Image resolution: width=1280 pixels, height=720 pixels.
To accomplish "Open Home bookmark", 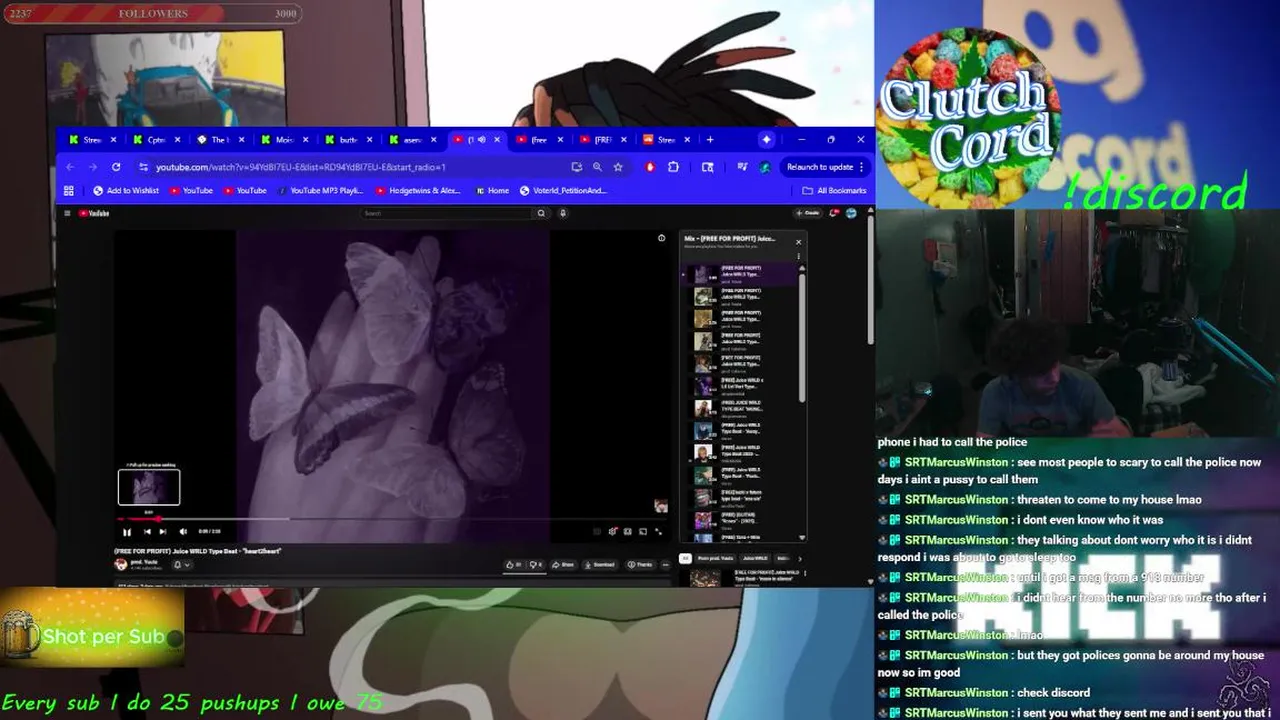I will pos(492,190).
